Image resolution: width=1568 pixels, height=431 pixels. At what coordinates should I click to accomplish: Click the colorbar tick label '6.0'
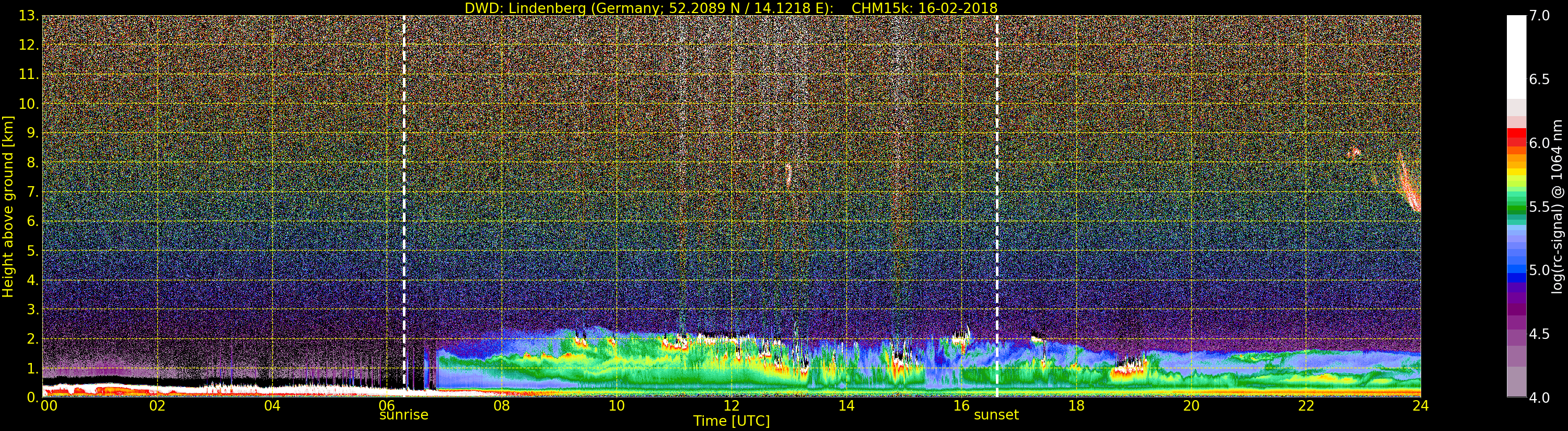(1539, 143)
